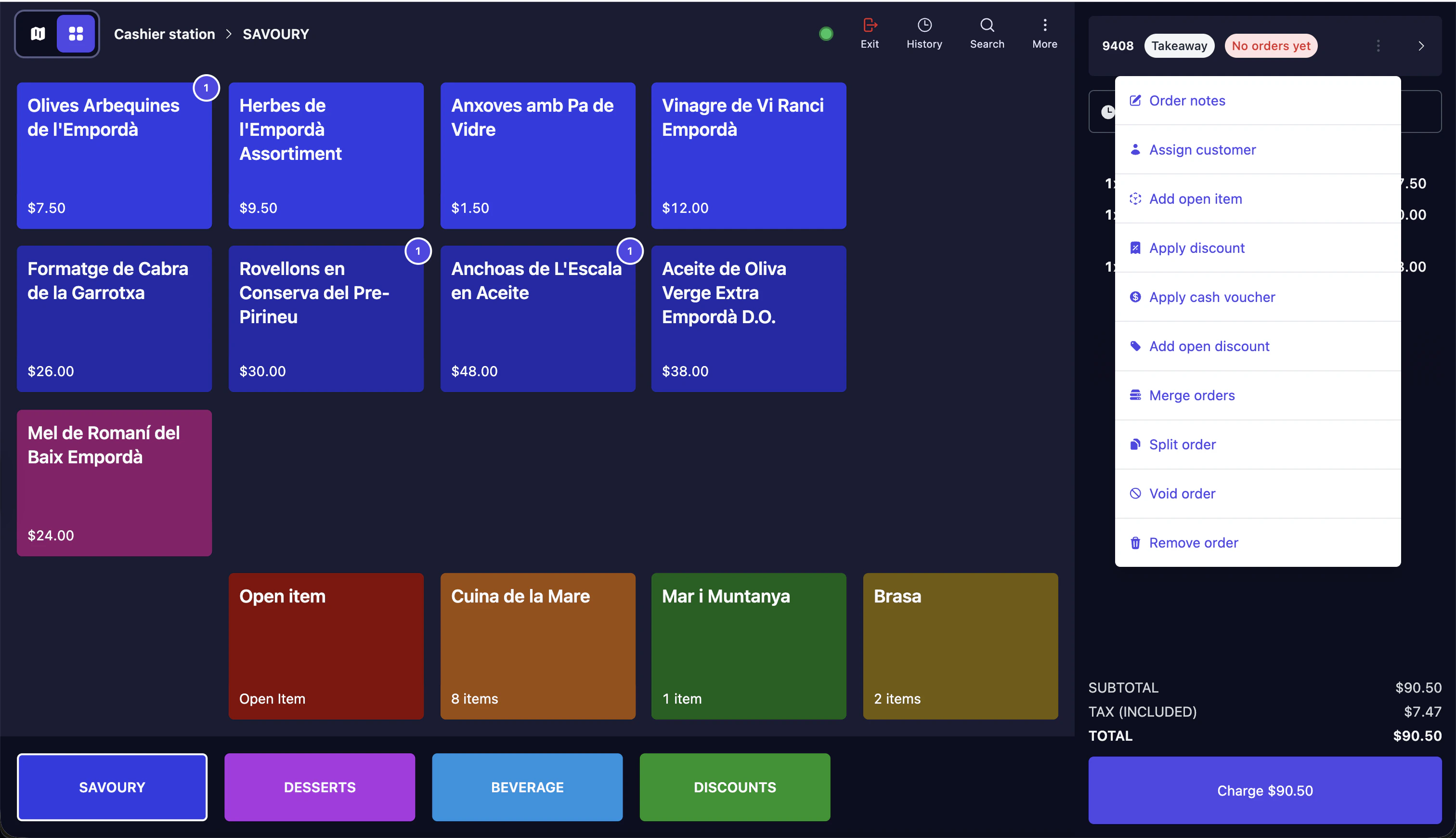The width and height of the screenshot is (1456, 838).
Task: Switch to grid view layout
Action: [76, 33]
